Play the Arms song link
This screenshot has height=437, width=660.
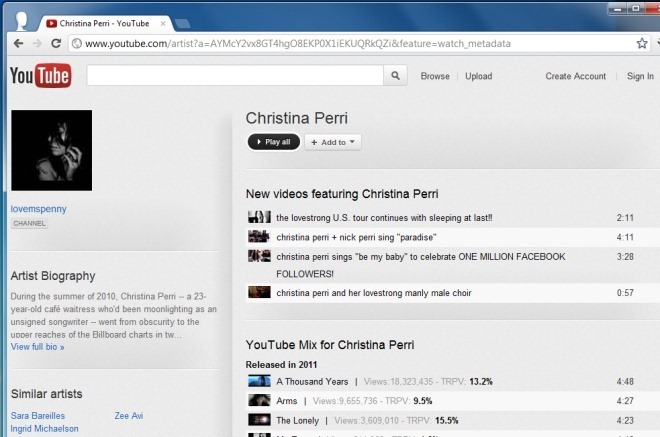(287, 401)
